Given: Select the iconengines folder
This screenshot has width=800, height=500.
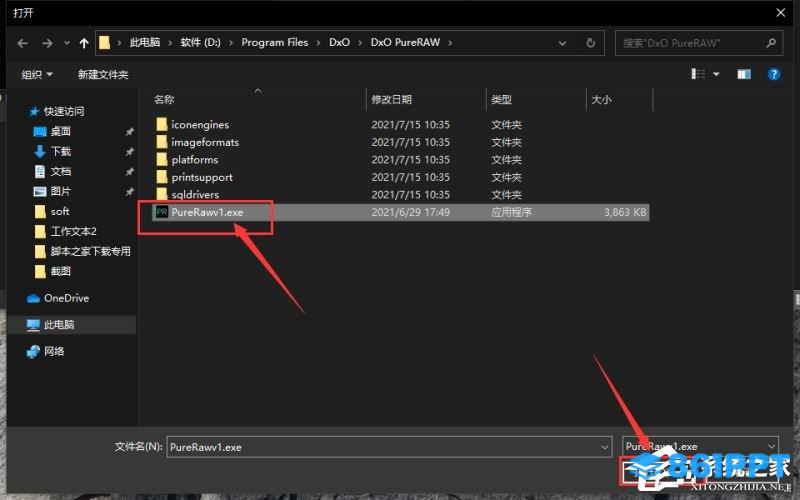Looking at the screenshot, I should pyautogui.click(x=200, y=124).
